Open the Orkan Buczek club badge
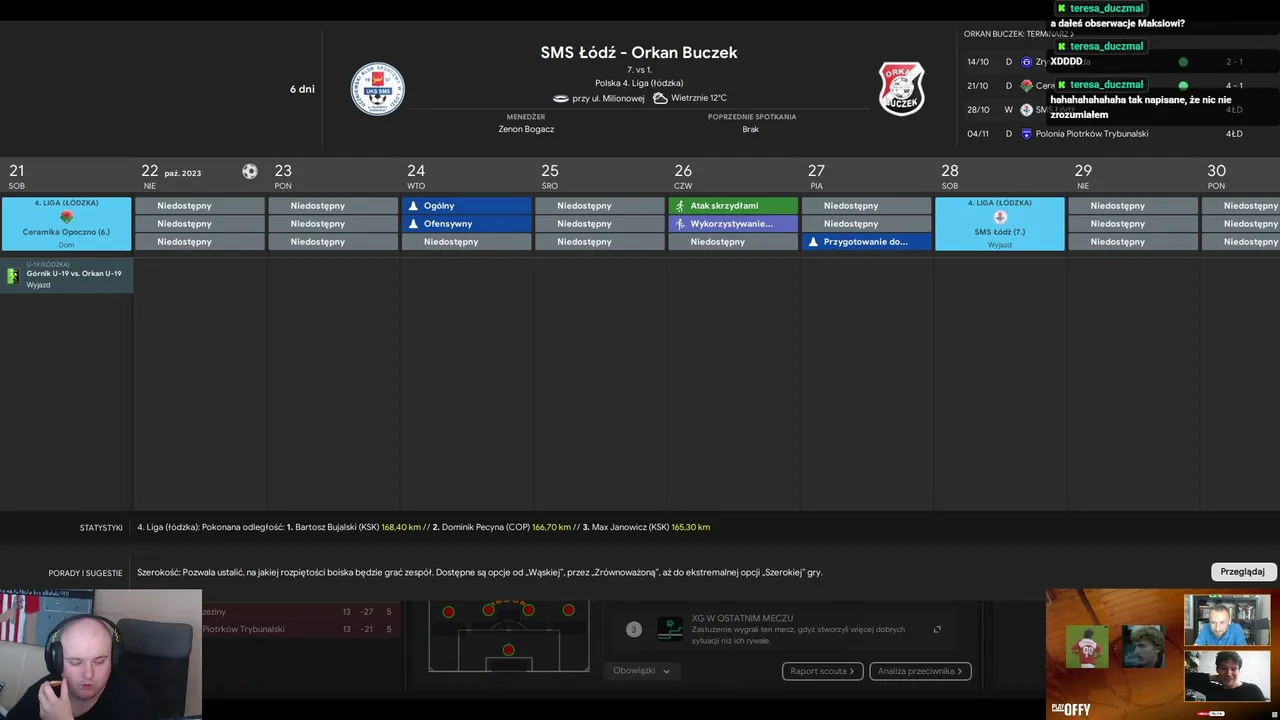This screenshot has width=1280, height=720. (x=902, y=89)
